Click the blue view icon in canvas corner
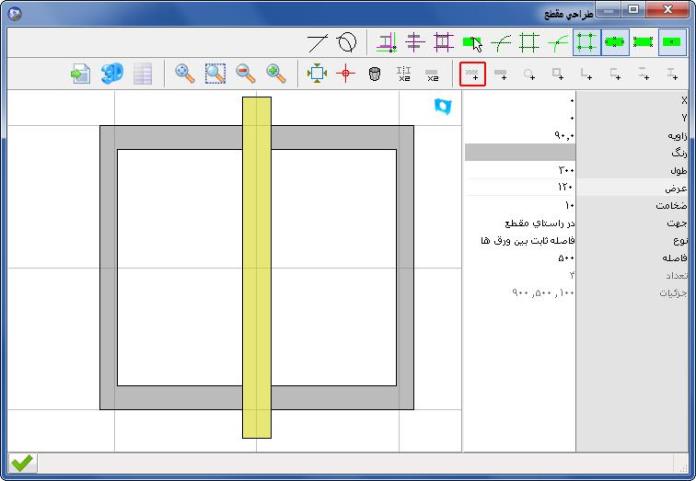The image size is (696, 481). coord(442,106)
